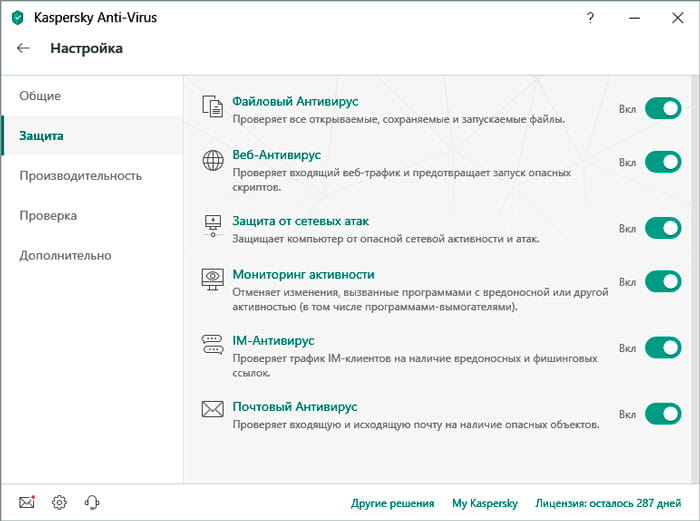The width and height of the screenshot is (700, 521).
Task: Open settings gear icon in footer
Action: tap(59, 502)
